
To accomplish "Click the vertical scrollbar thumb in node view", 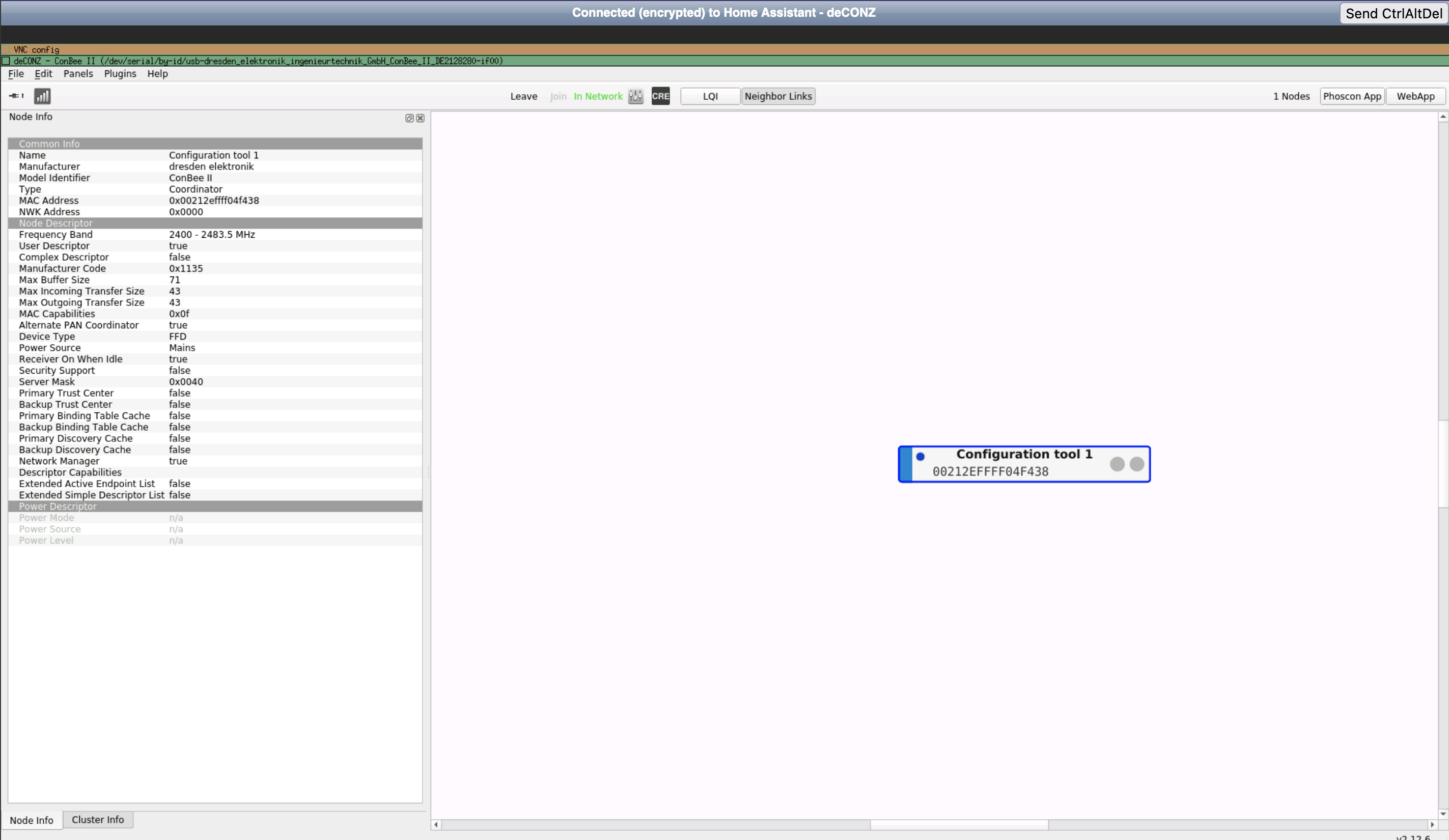I will (x=1443, y=464).
